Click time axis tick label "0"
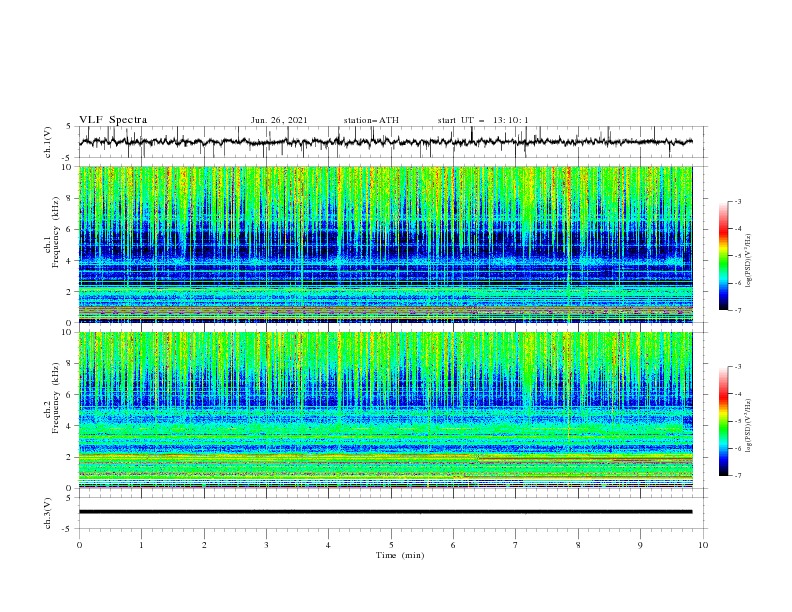Image resolution: width=792 pixels, height=612 pixels. 79,545
